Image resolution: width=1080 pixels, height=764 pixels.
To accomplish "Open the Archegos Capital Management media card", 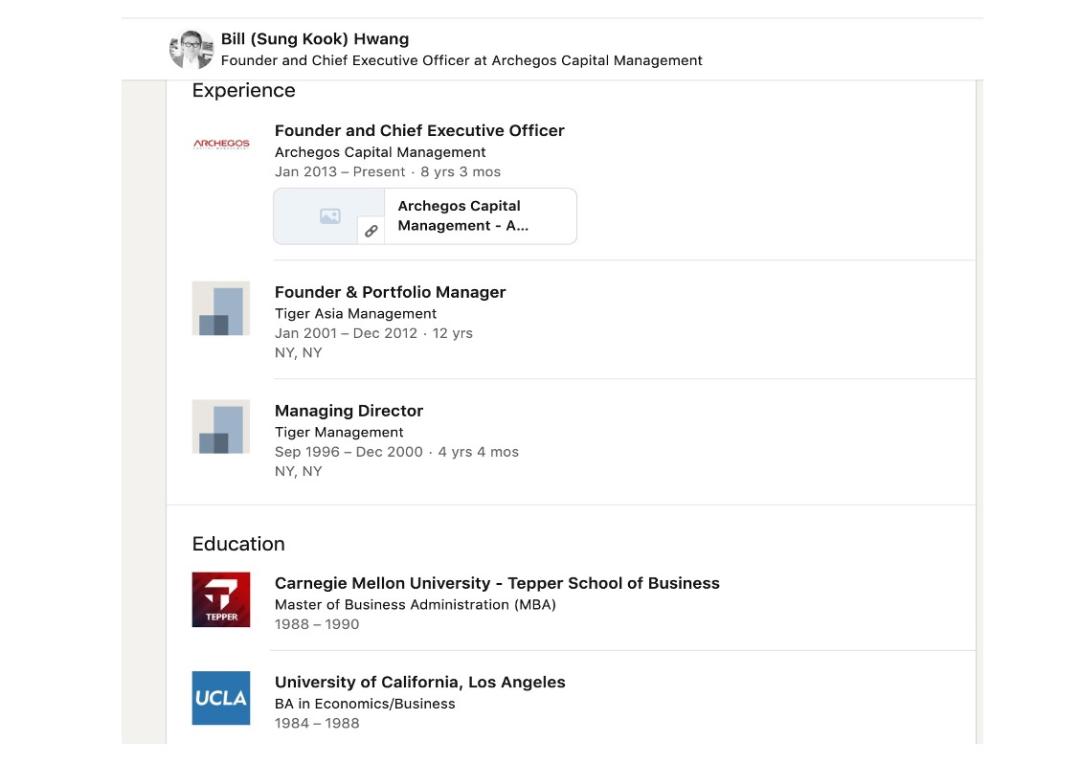I will point(425,216).
